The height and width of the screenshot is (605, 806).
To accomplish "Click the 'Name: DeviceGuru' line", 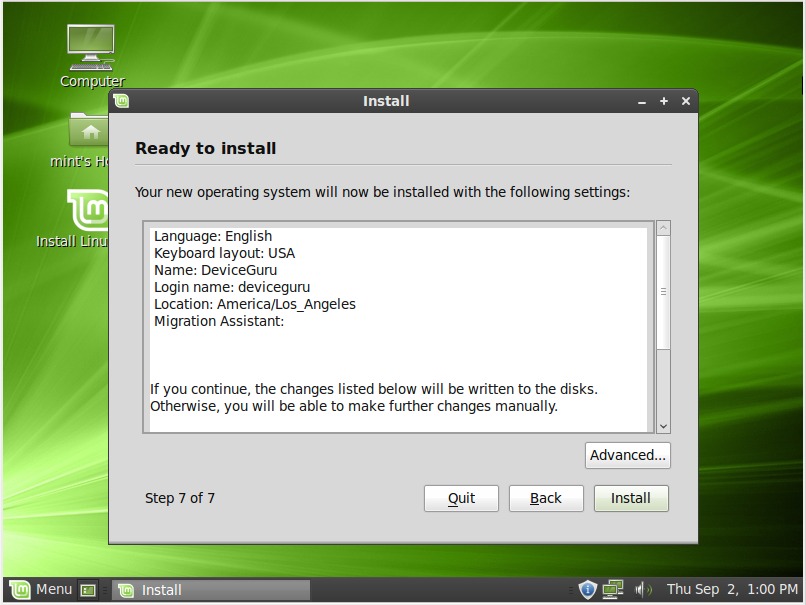I will (215, 270).
